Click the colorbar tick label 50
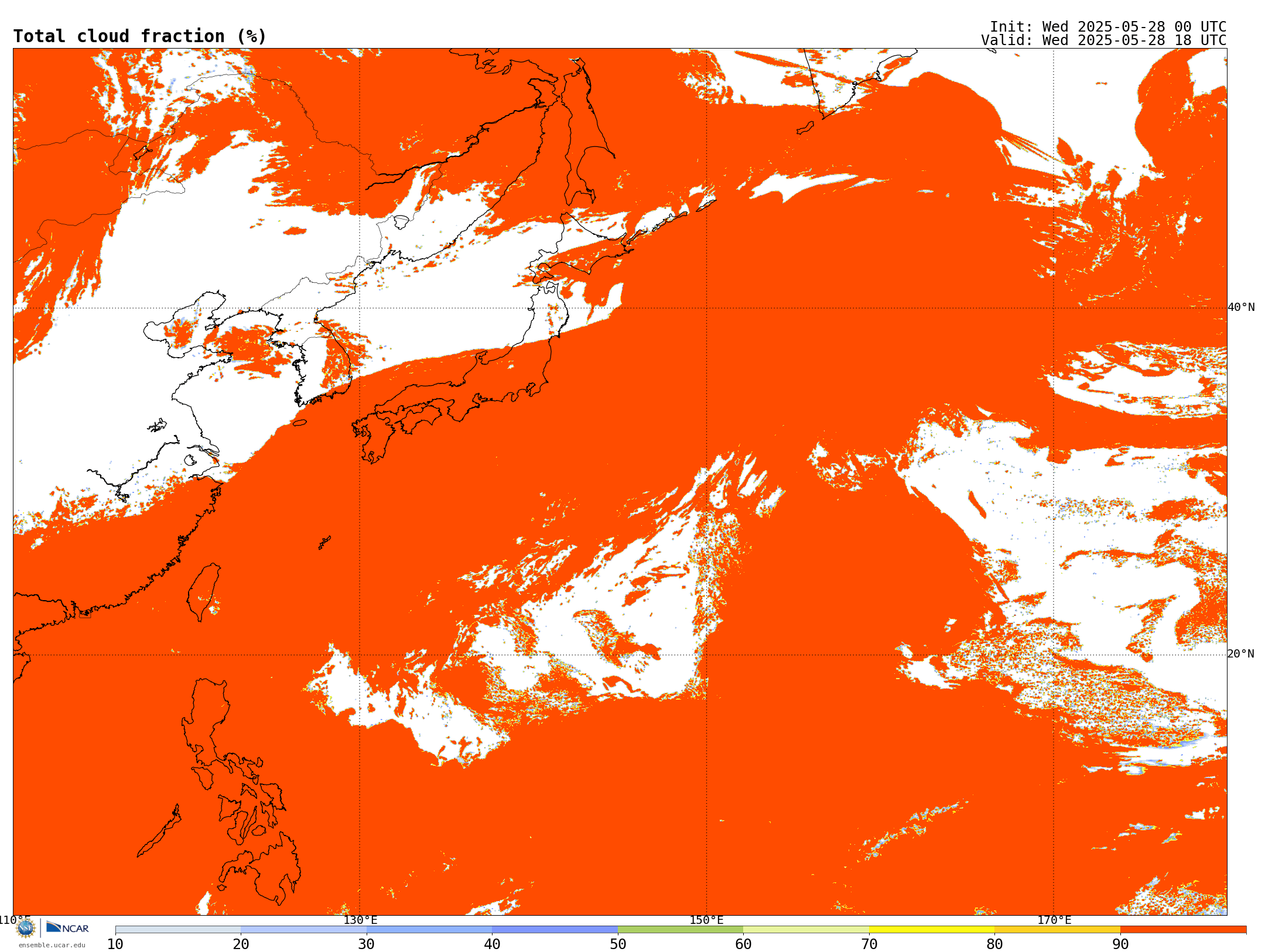This screenshot has width=1265, height=952. 618,944
